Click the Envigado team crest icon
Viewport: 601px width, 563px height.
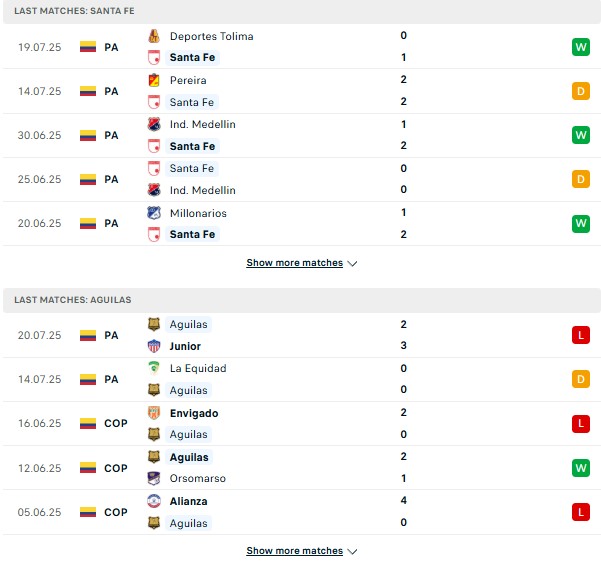tap(154, 413)
